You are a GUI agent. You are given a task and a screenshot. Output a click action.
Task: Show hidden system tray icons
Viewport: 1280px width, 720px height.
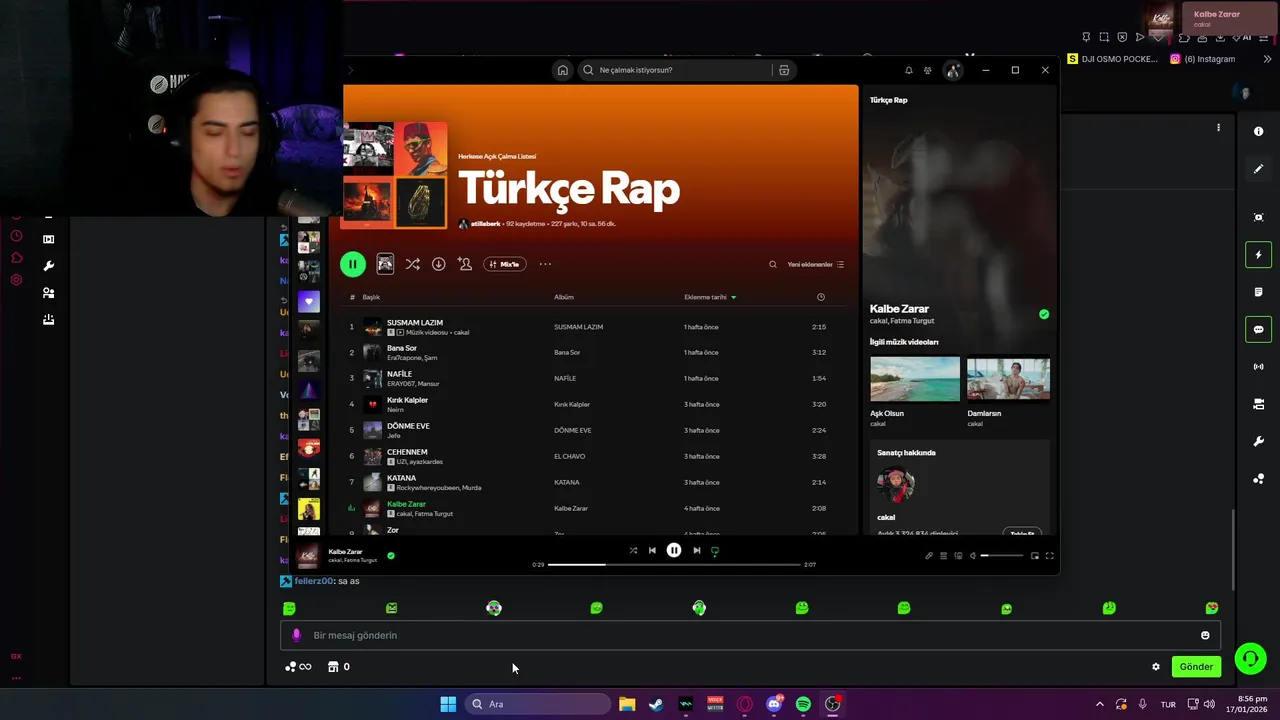[1099, 704]
